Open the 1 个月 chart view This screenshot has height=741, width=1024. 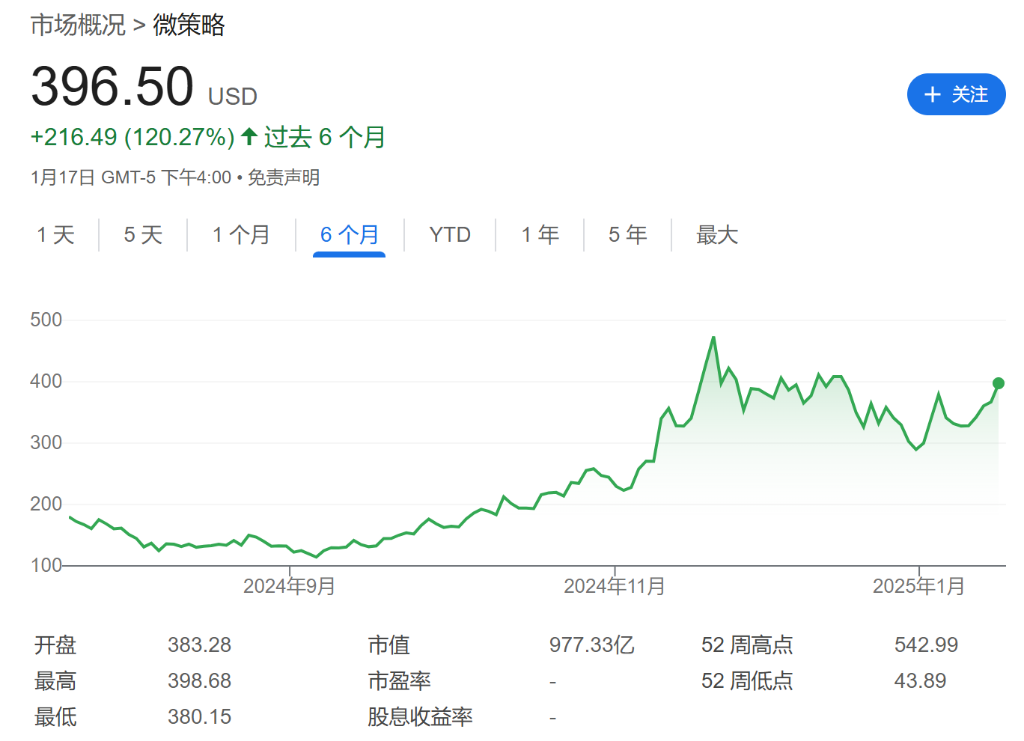[x=241, y=235]
